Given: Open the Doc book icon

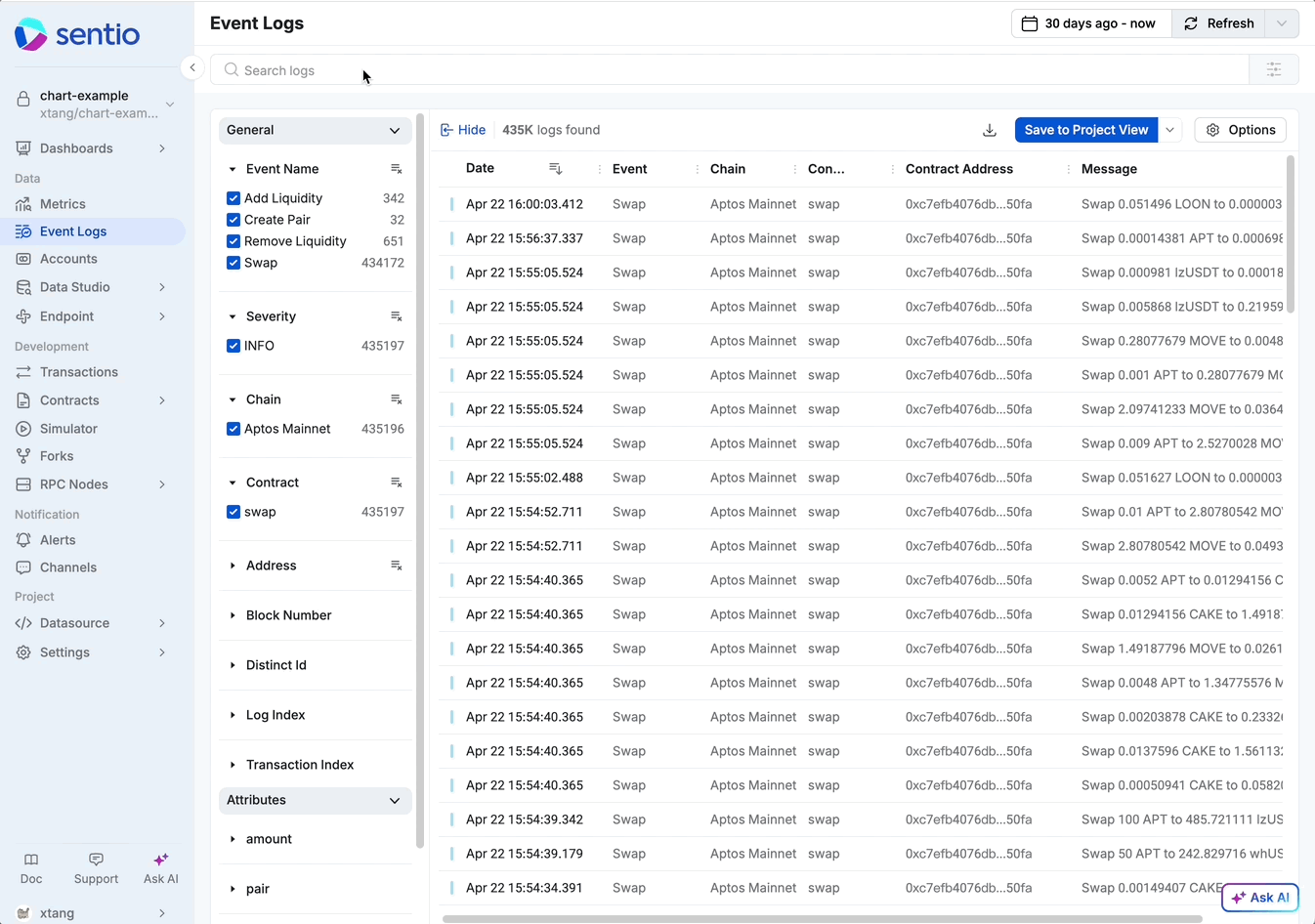Looking at the screenshot, I should 31,868.
